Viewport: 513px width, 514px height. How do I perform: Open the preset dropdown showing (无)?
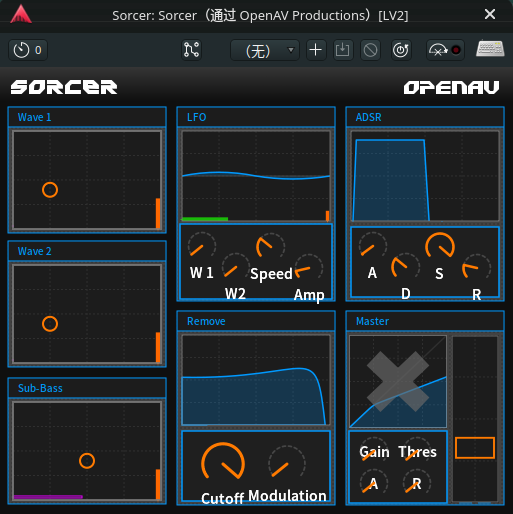(x=265, y=50)
